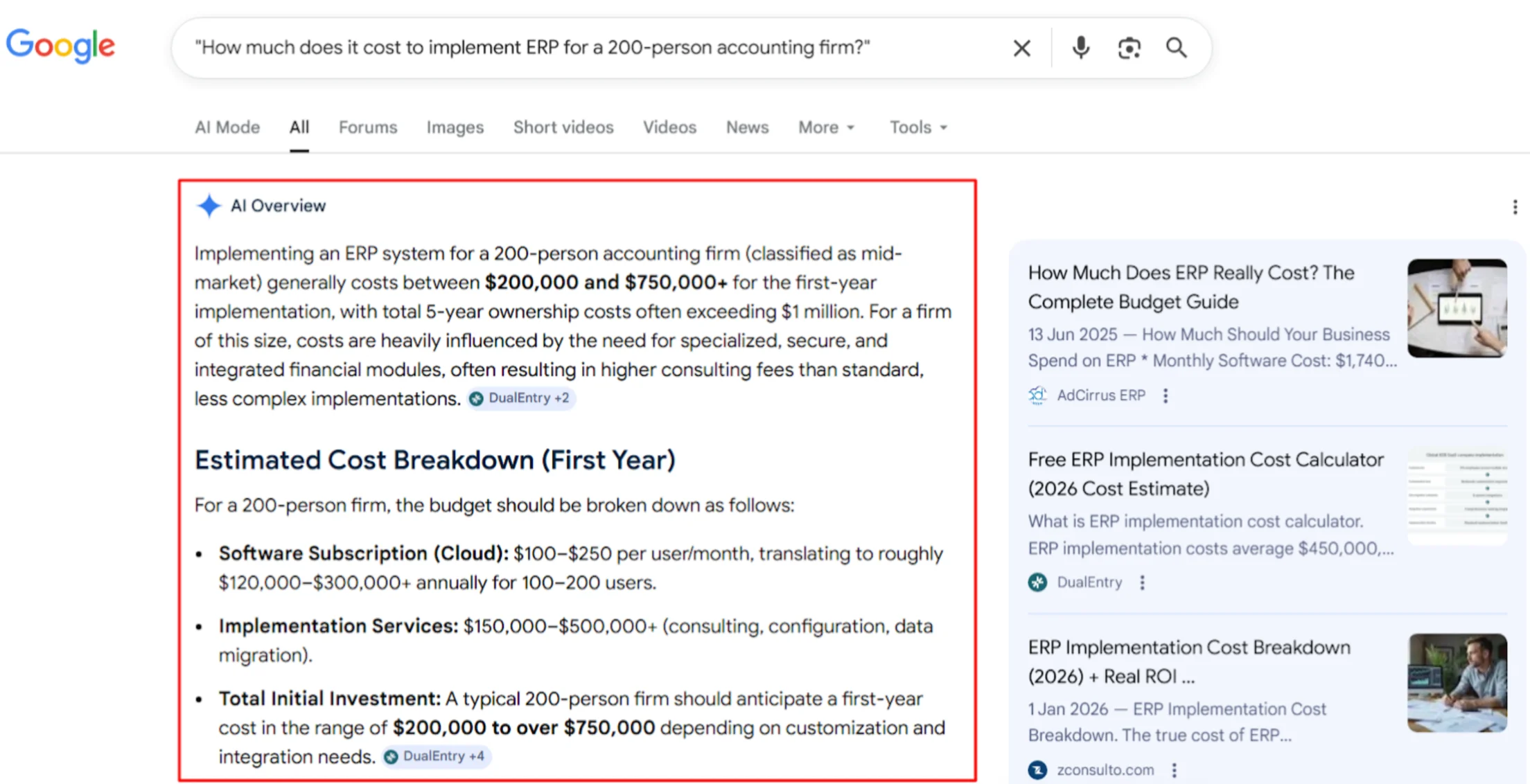The image size is (1530, 784).
Task: Open the Tools dropdown
Action: click(x=917, y=127)
